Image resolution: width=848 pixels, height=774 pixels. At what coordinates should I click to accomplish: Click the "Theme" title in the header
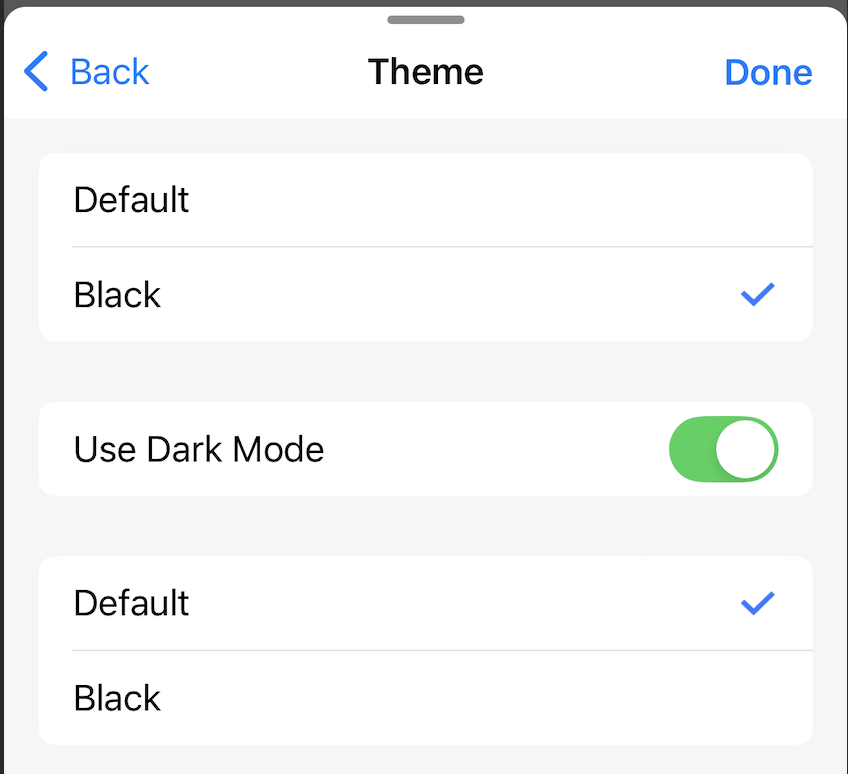tap(425, 72)
